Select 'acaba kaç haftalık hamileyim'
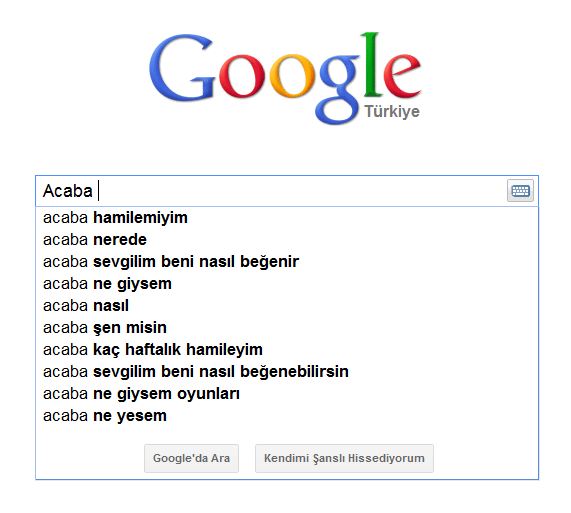This screenshot has width=571, height=513. coord(287,350)
